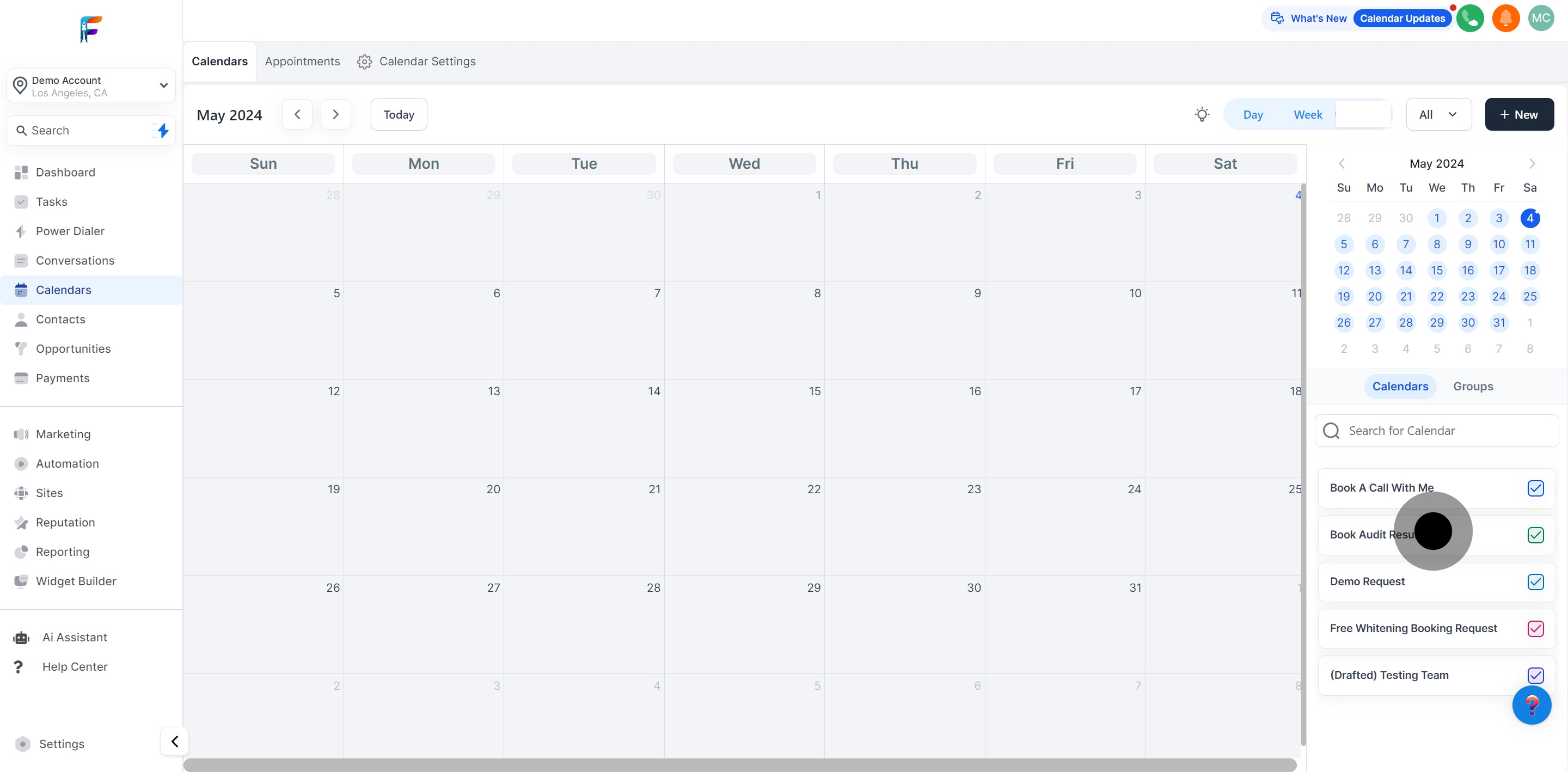Expand the Demo Account location dropdown
Screen dimensions: 1568x772
point(163,85)
